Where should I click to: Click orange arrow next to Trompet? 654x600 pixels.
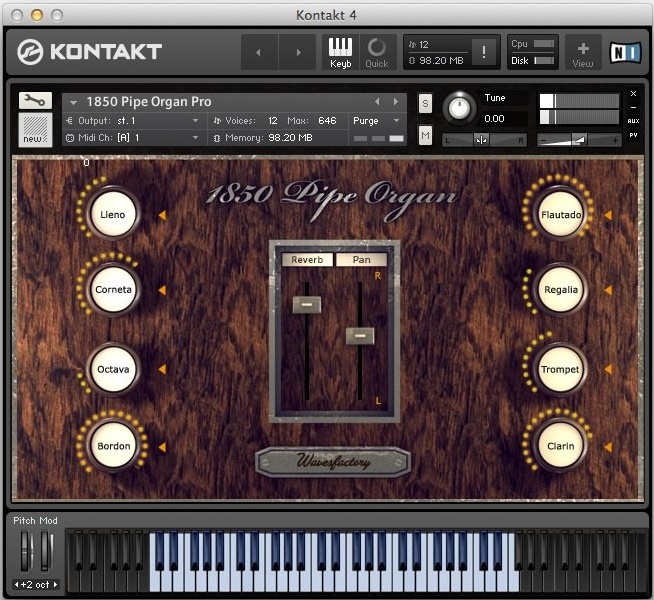(x=608, y=369)
